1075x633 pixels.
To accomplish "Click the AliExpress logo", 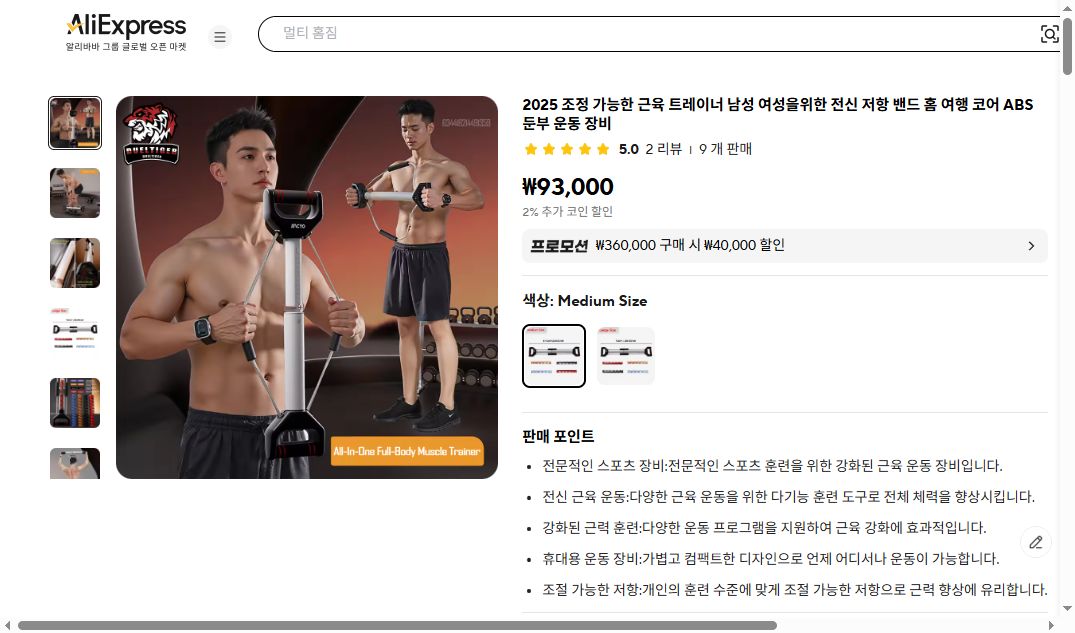I will (x=124, y=25).
